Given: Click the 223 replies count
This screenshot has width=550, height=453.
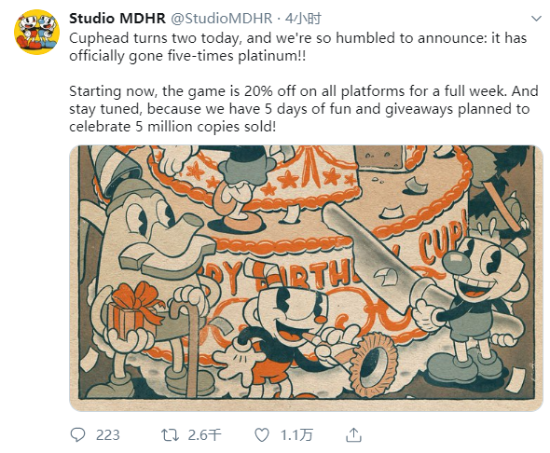Looking at the screenshot, I should (x=108, y=435).
